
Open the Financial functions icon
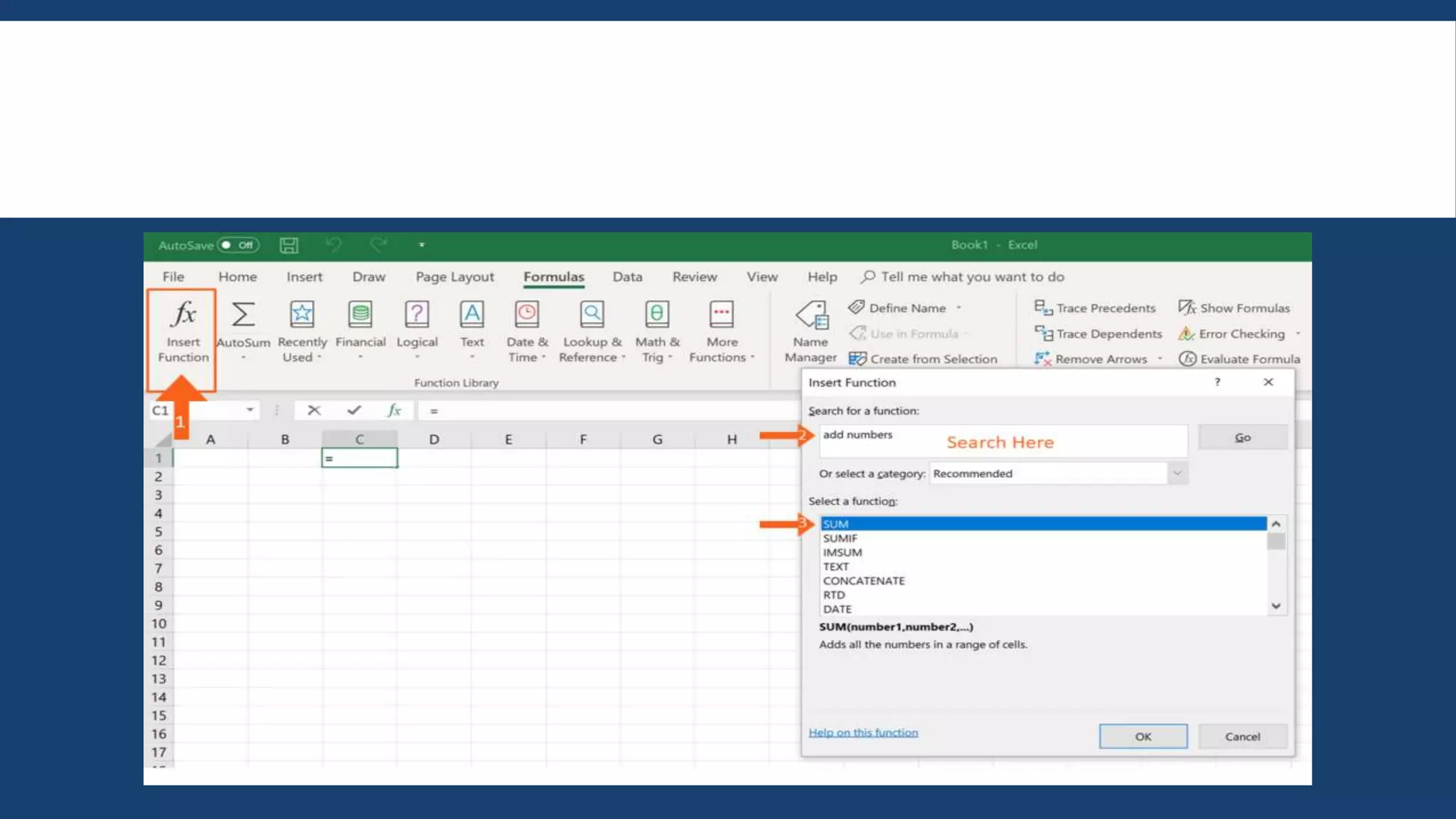[360, 315]
